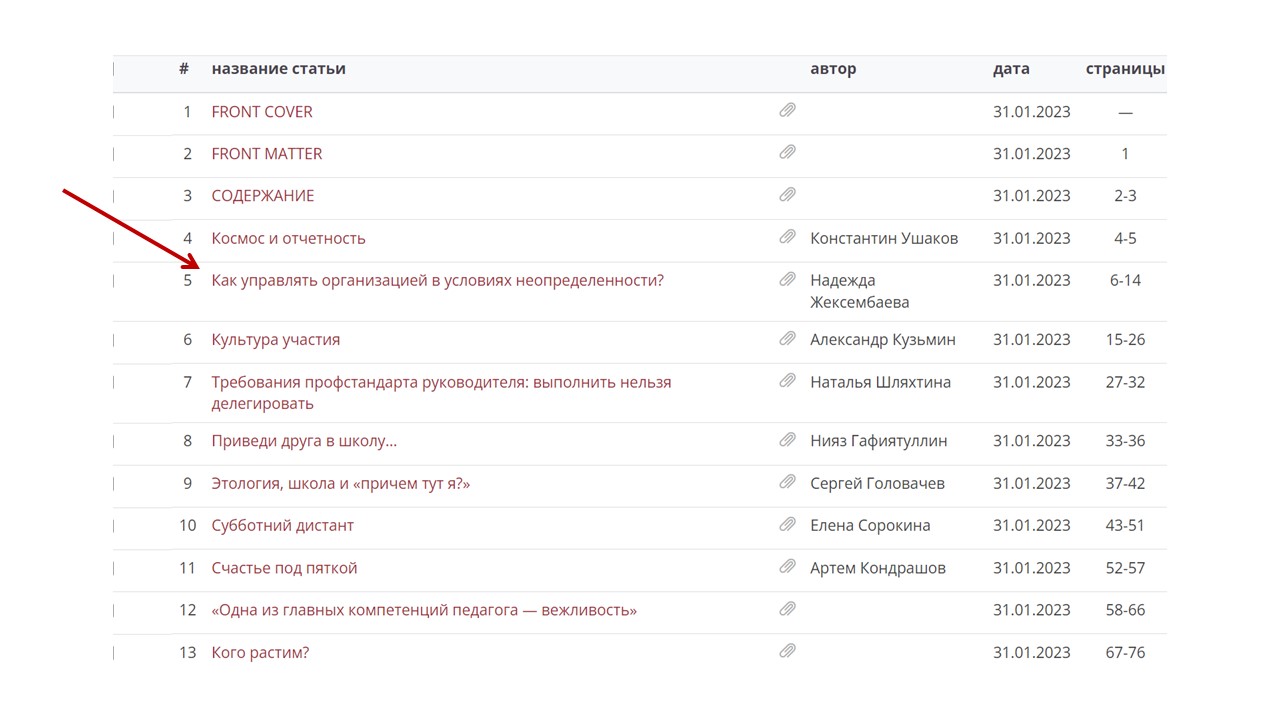Click the название статьи column header
Image resolution: width=1280 pixels, height=720 pixels.
(x=278, y=69)
